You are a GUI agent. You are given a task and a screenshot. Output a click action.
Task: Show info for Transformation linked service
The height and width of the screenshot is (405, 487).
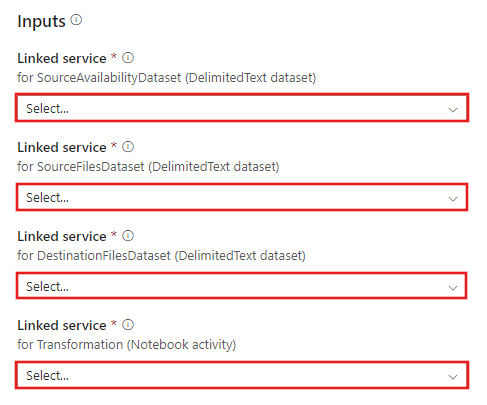click(x=128, y=325)
